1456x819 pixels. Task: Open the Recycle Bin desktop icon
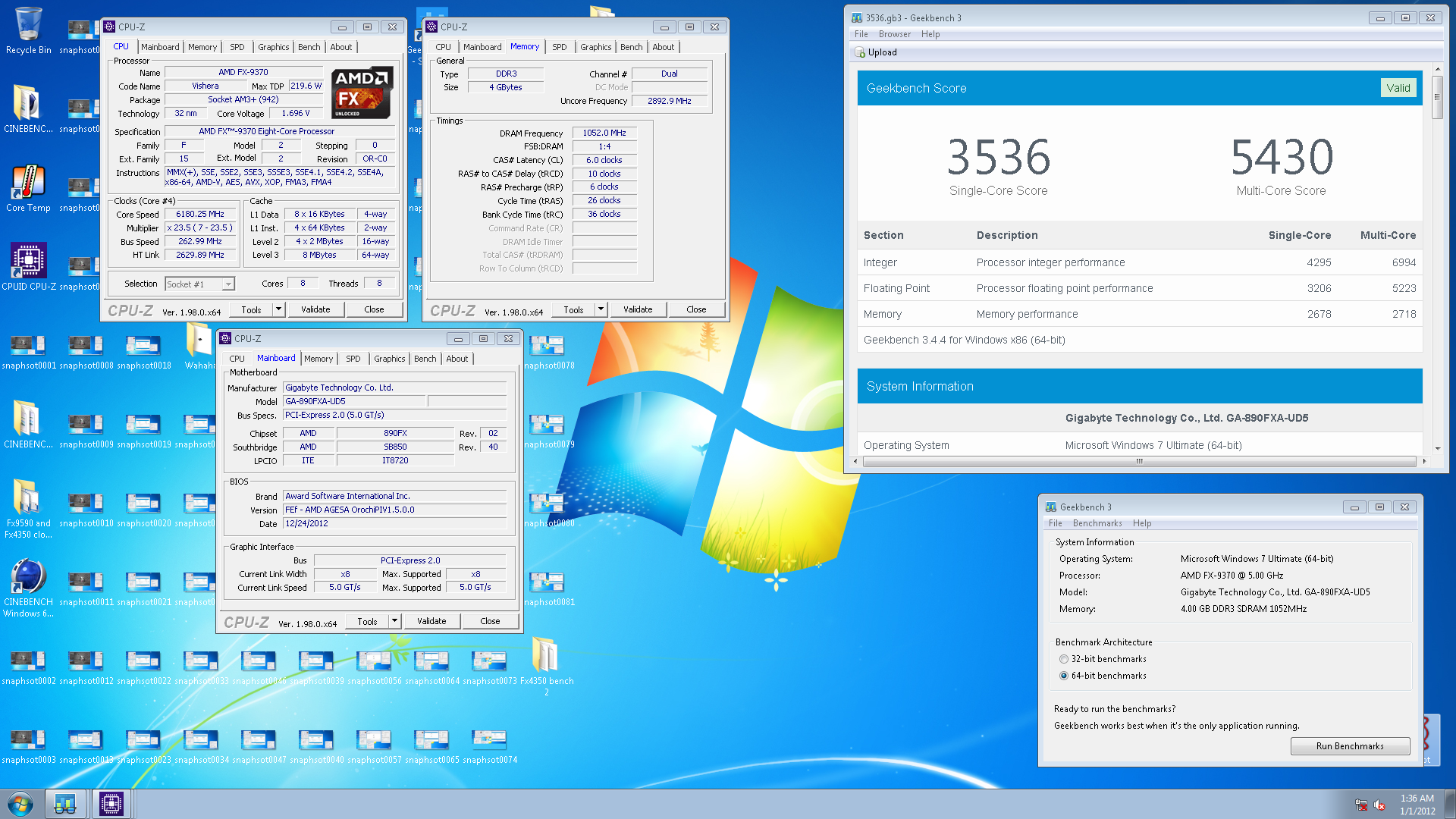coord(29,30)
